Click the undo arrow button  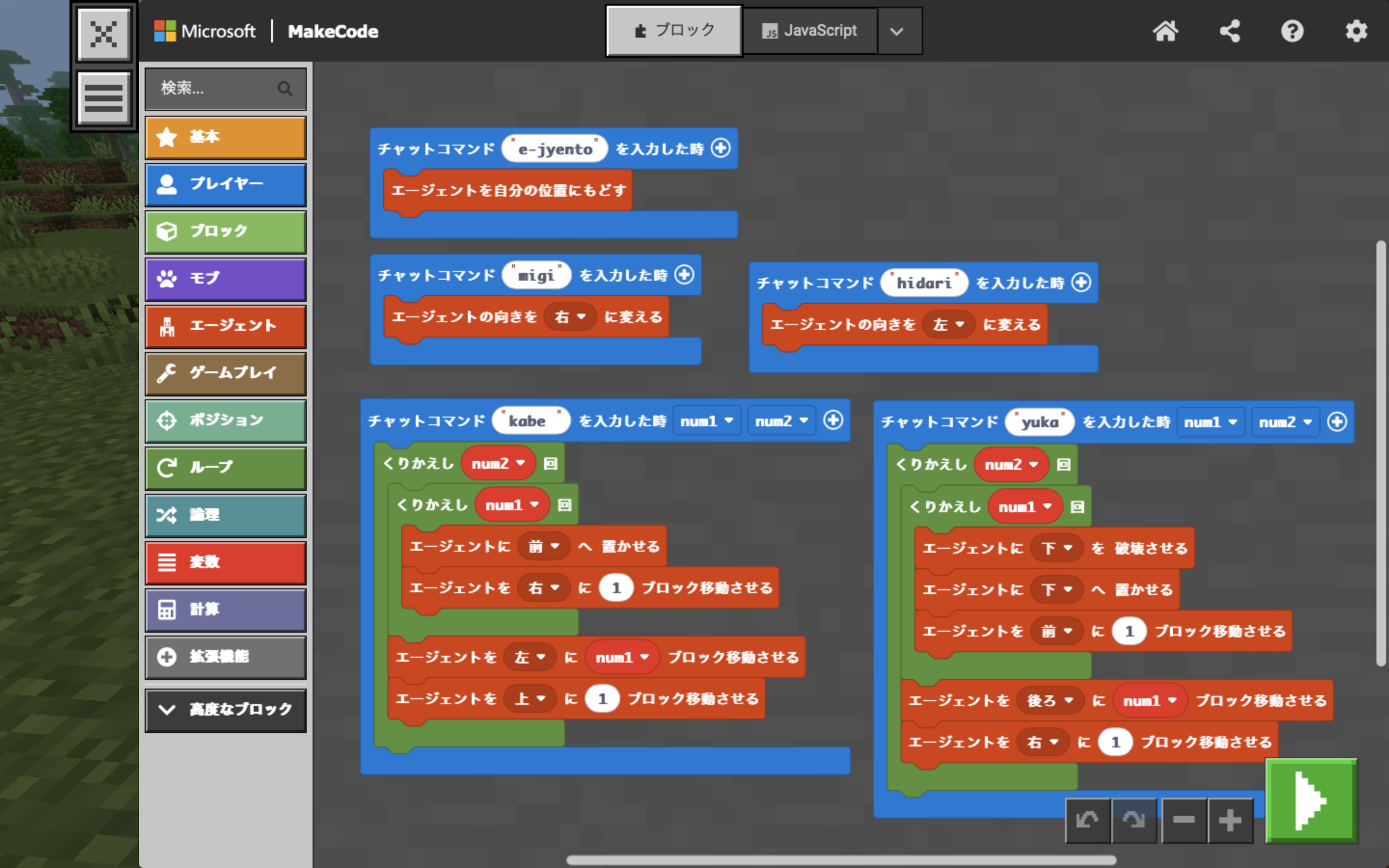[1088, 820]
